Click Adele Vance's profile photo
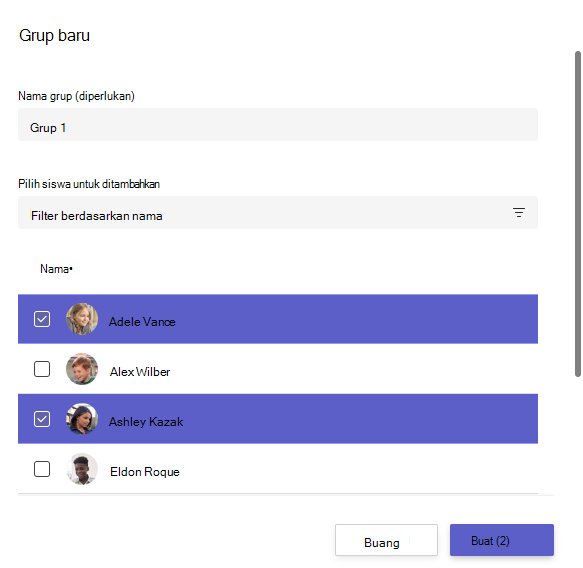 click(x=82, y=319)
